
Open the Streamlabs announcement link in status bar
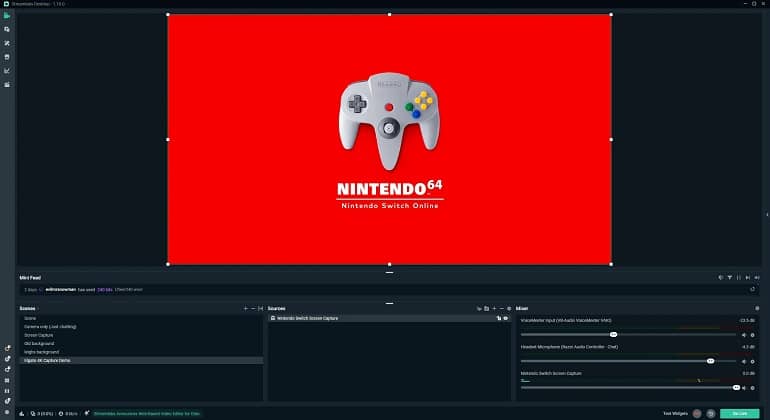point(147,414)
